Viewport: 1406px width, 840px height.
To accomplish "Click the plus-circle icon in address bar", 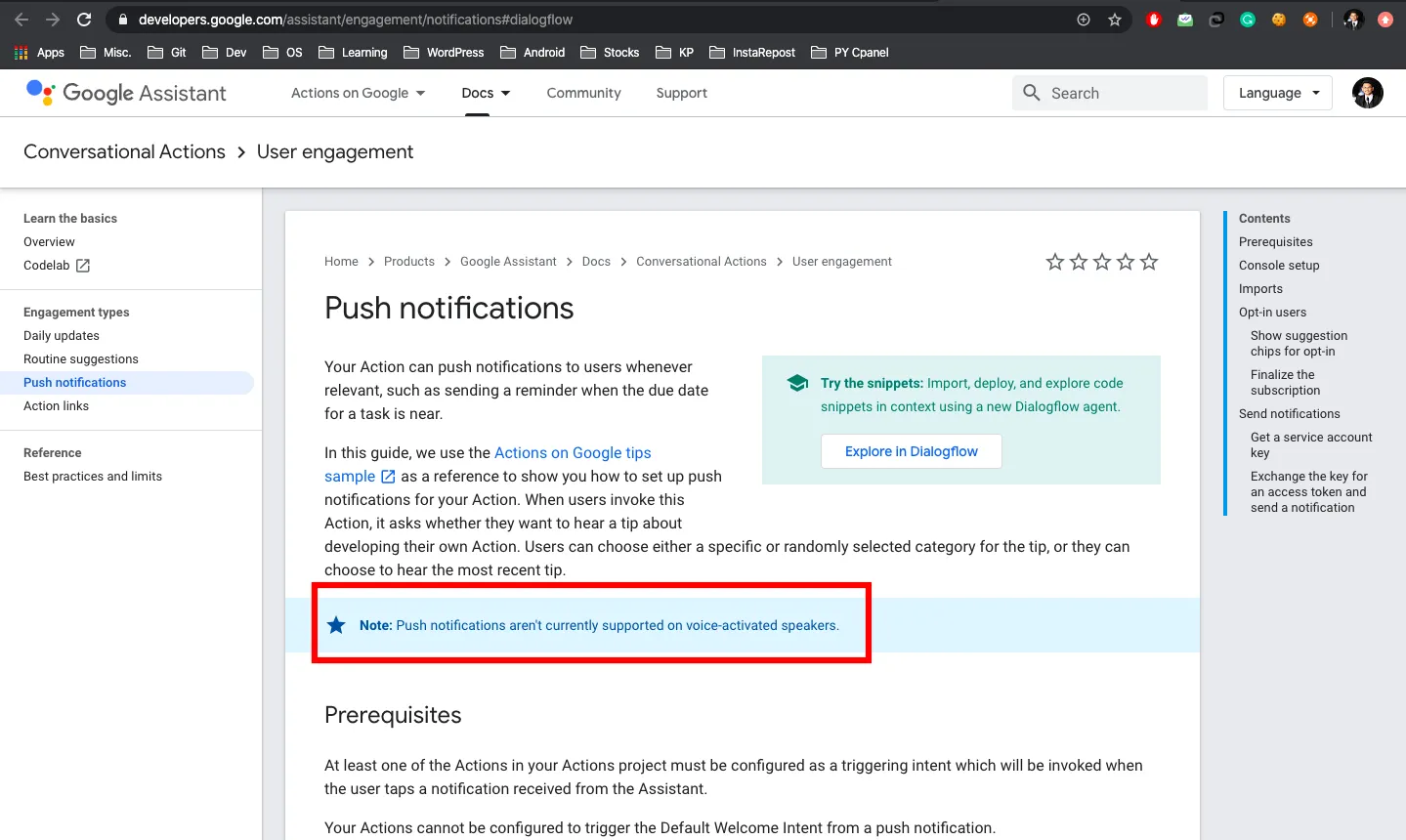I will click(1084, 20).
